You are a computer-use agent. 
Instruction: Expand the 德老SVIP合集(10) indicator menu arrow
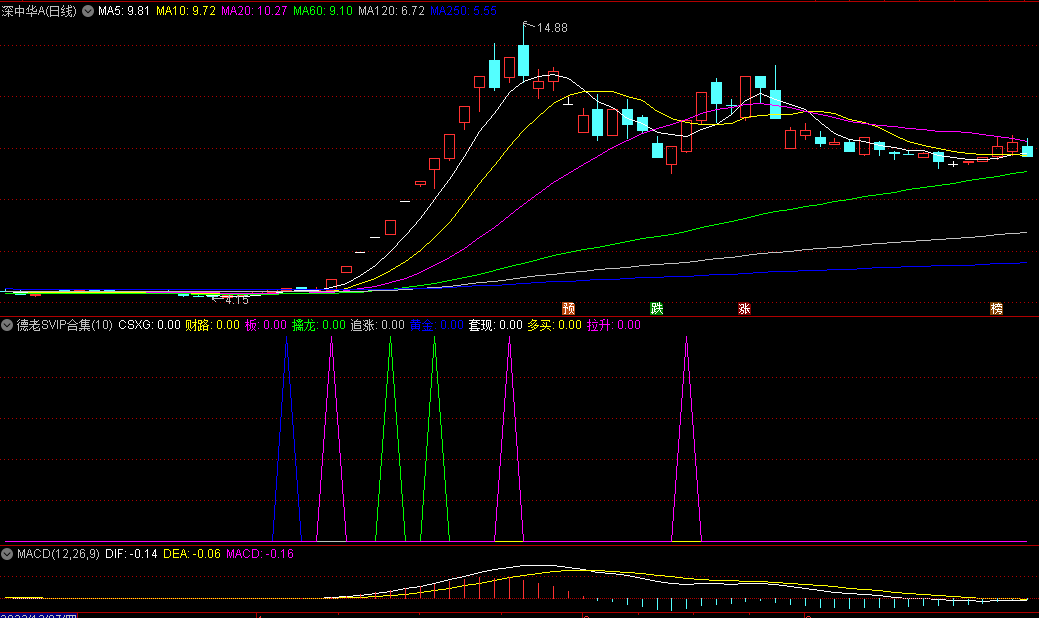click(8, 325)
